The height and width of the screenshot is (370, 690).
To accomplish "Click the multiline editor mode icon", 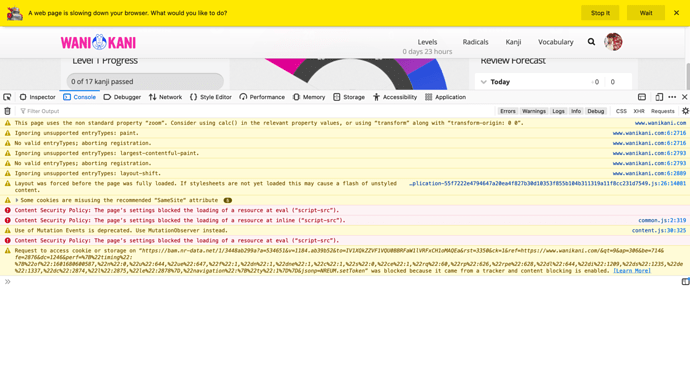I will click(x=685, y=282).
